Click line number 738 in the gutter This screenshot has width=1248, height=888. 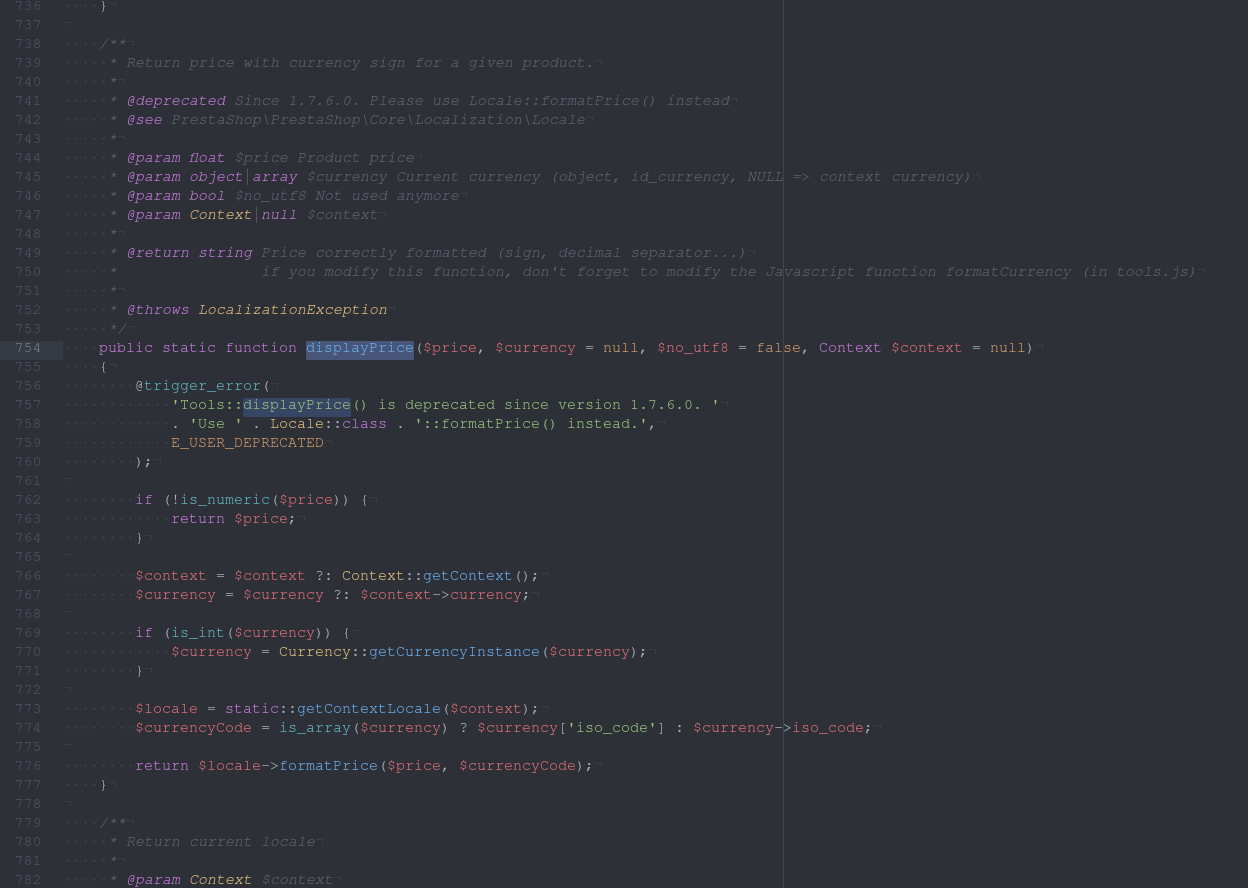point(28,44)
